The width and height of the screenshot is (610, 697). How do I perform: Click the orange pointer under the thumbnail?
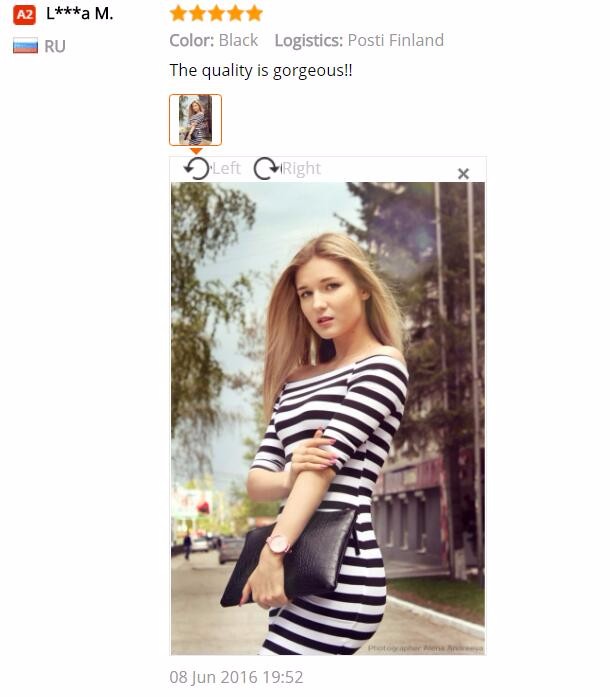[x=196, y=151]
